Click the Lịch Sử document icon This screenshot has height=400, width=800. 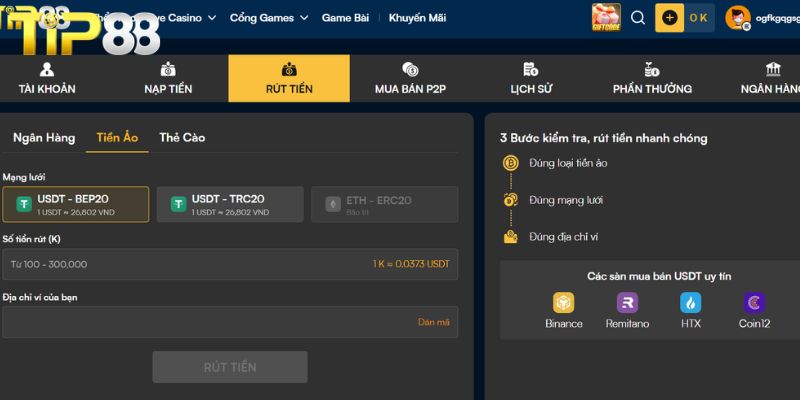531,69
